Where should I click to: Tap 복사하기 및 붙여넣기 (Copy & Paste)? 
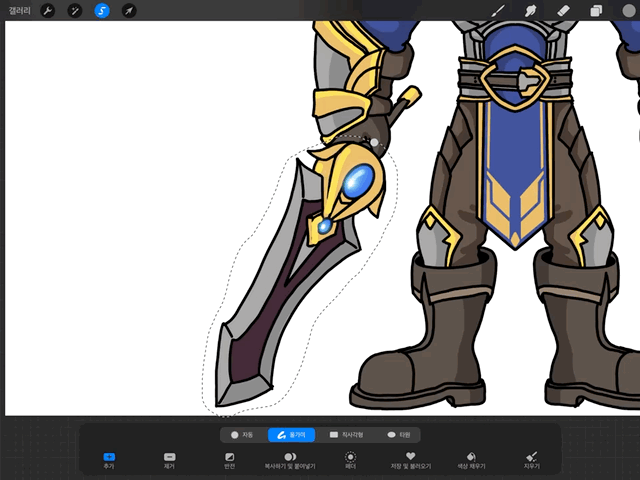290,460
